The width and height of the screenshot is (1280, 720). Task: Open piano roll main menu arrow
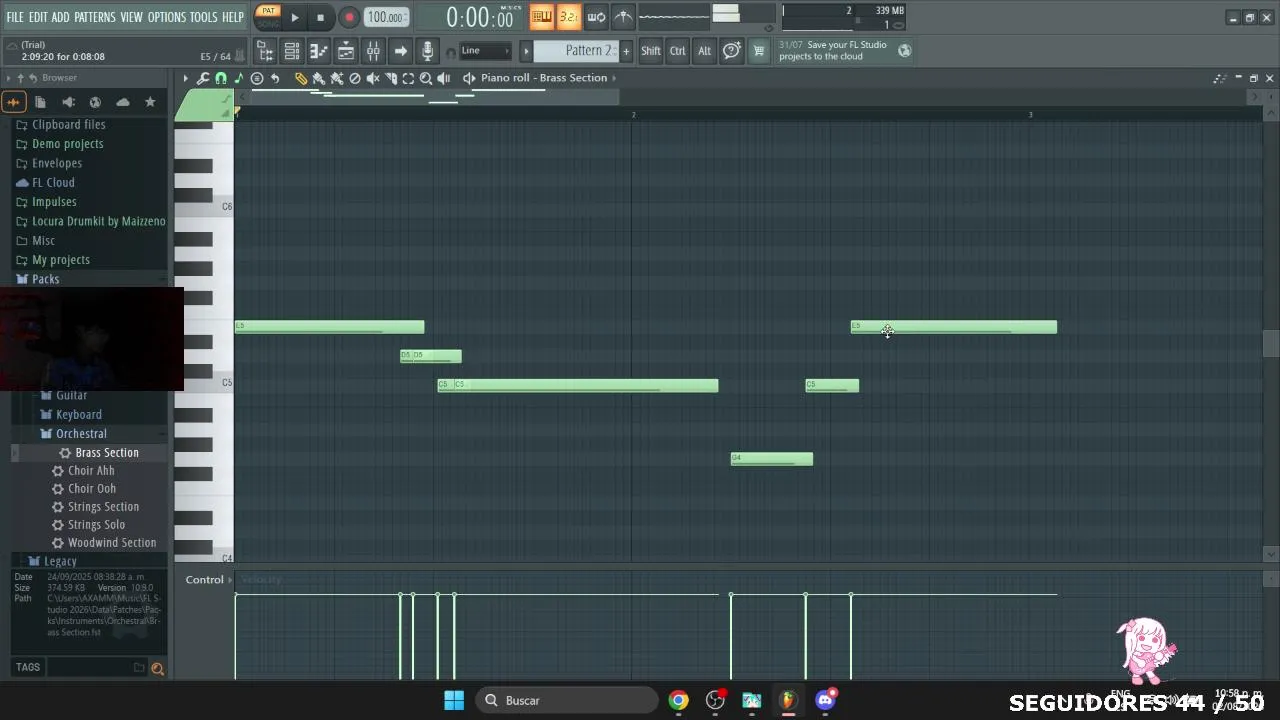pyautogui.click(x=185, y=78)
